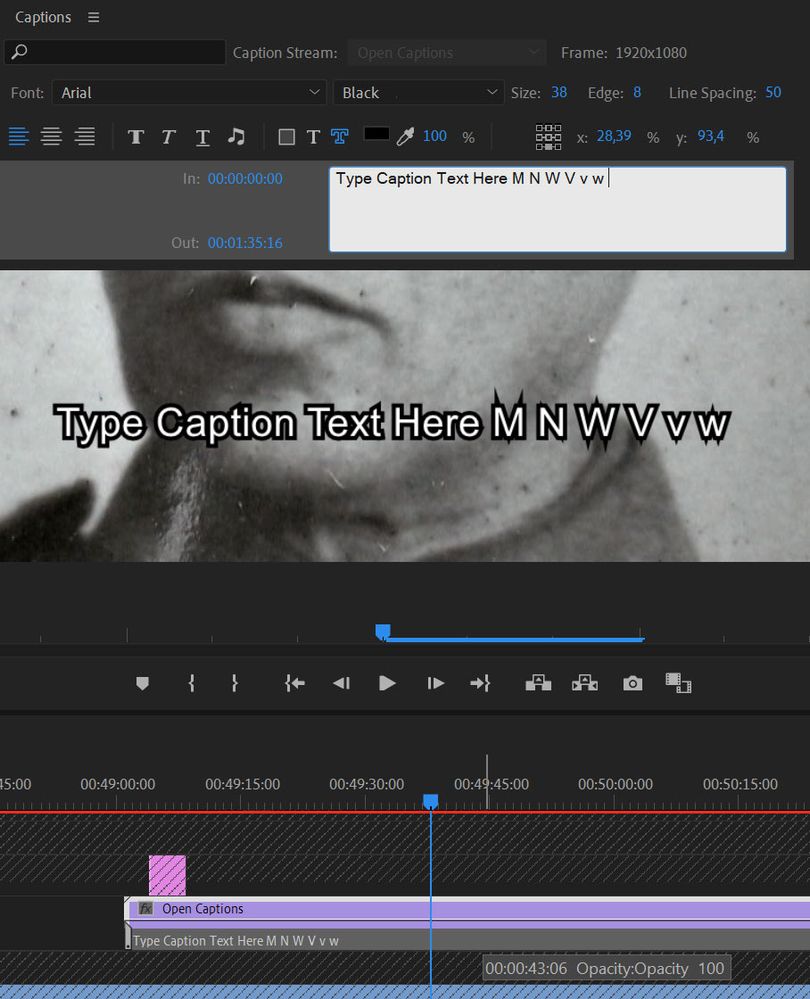Image resolution: width=810 pixels, height=999 pixels.
Task: Click the Export Frame camera icon
Action: pos(631,683)
